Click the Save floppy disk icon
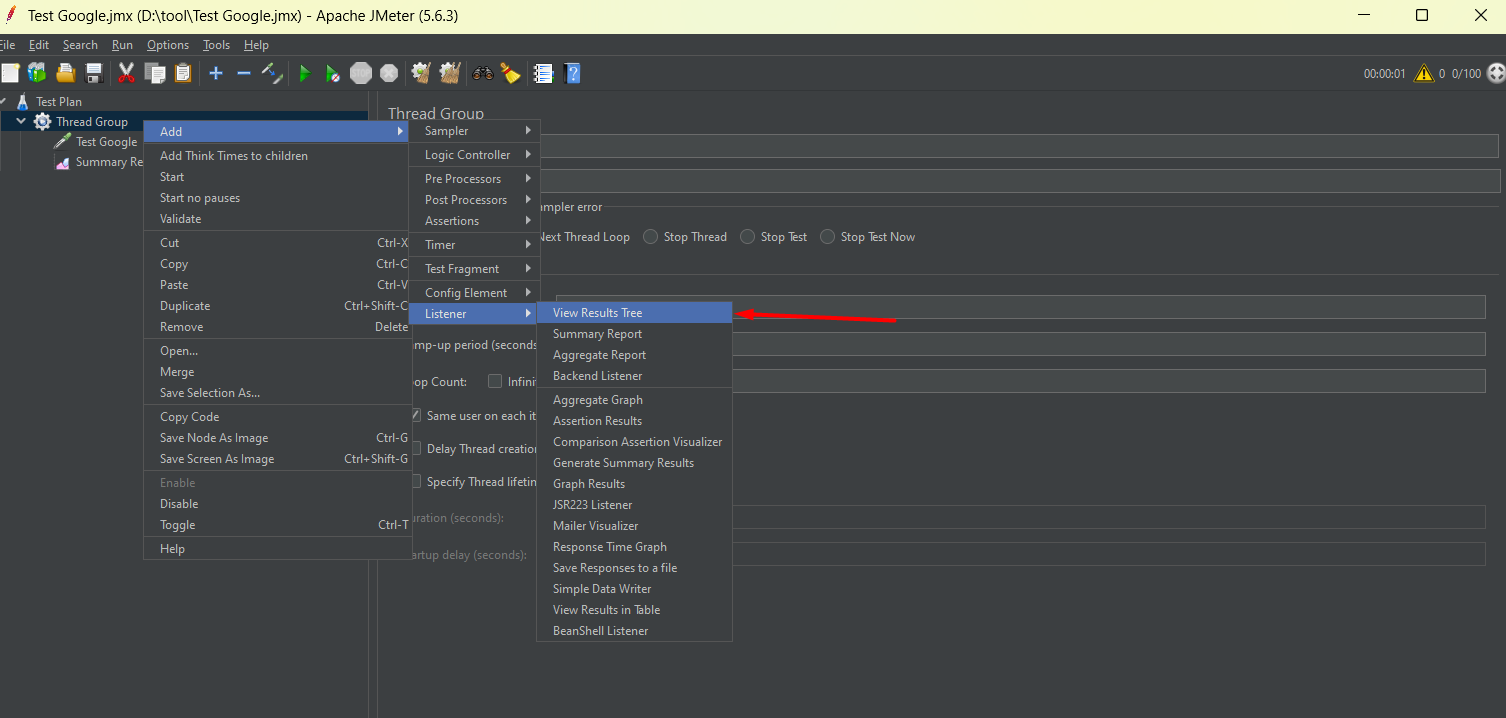 click(94, 73)
